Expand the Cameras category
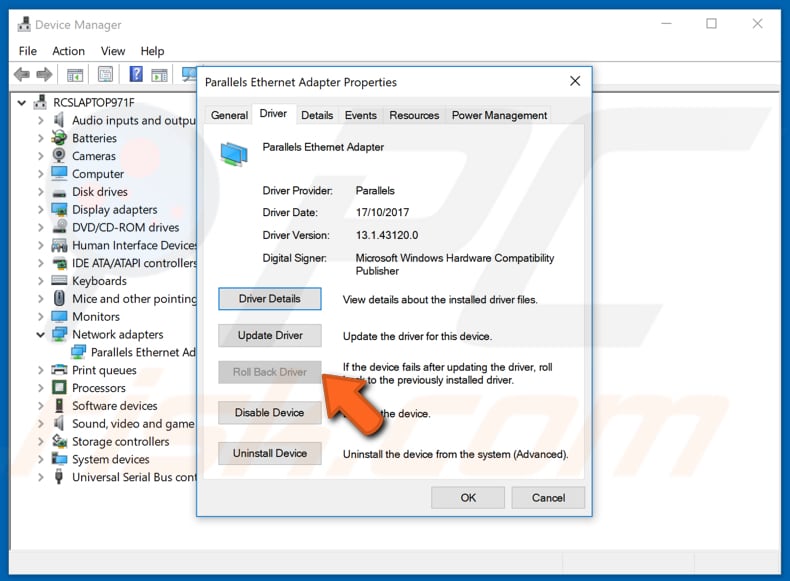790x581 pixels. click(x=40, y=156)
